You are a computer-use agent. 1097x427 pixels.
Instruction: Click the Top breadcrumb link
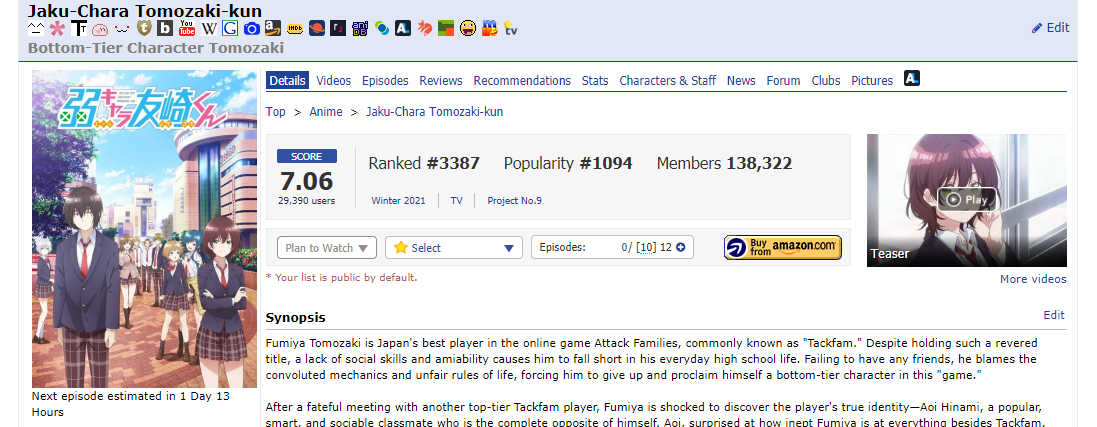point(276,112)
